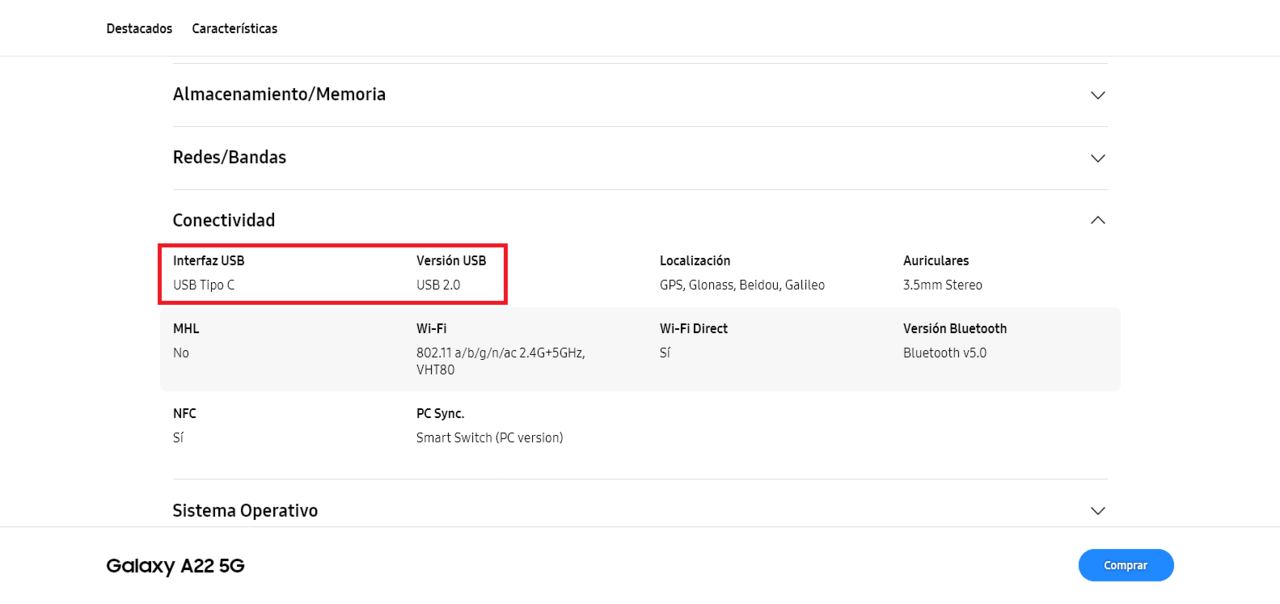Select the GPS, Glonass, Beidou, Galileo value
This screenshot has height=604, width=1280.
(742, 285)
